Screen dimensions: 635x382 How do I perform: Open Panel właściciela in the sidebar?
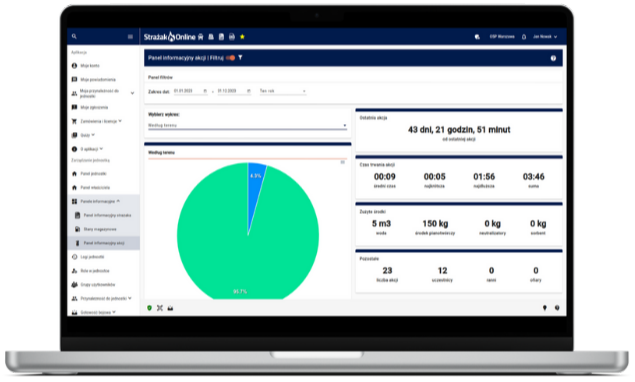tap(95, 188)
